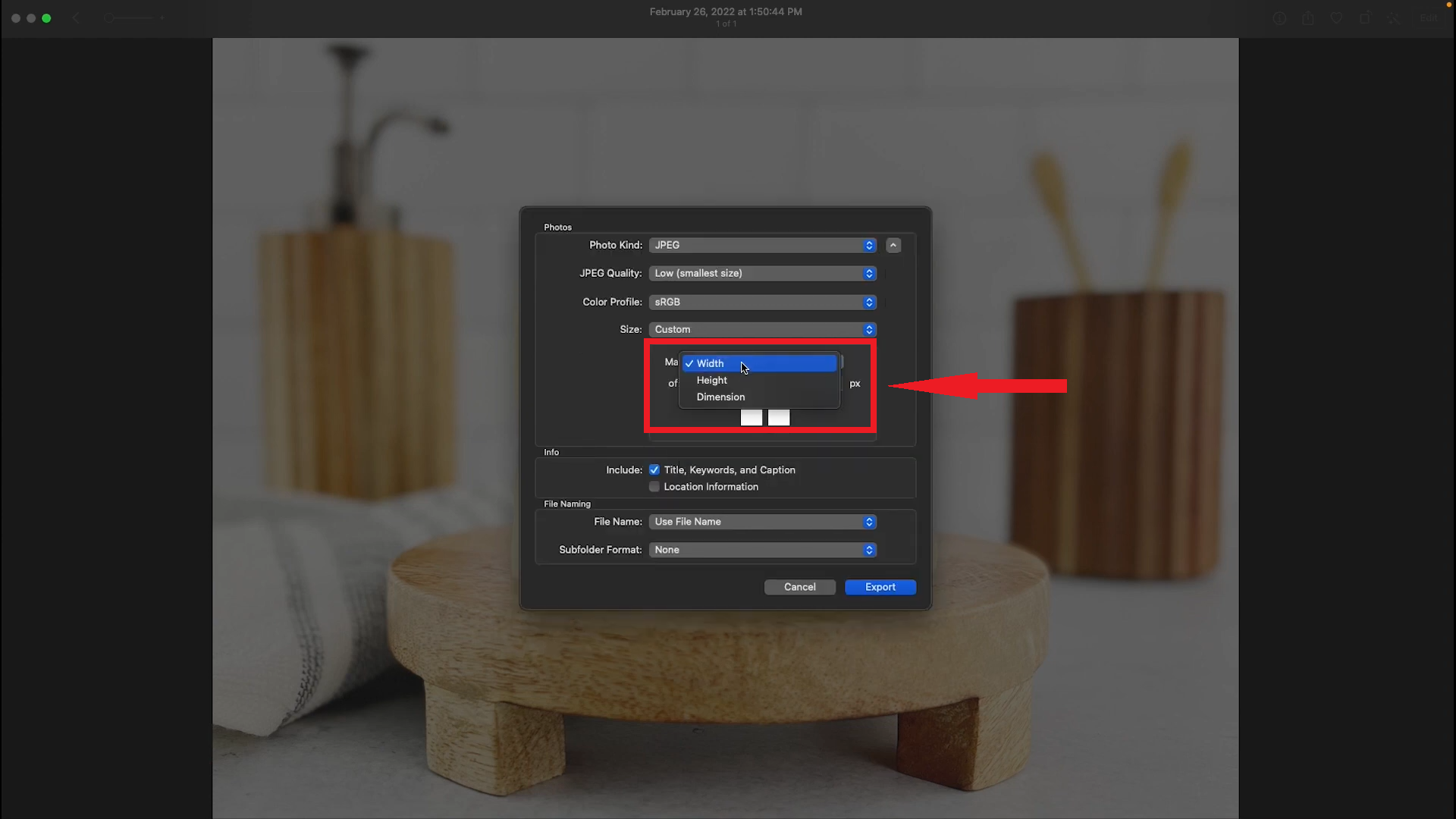Image resolution: width=1456 pixels, height=819 pixels.
Task: Click the Favorite heart icon
Action: pyautogui.click(x=1336, y=18)
